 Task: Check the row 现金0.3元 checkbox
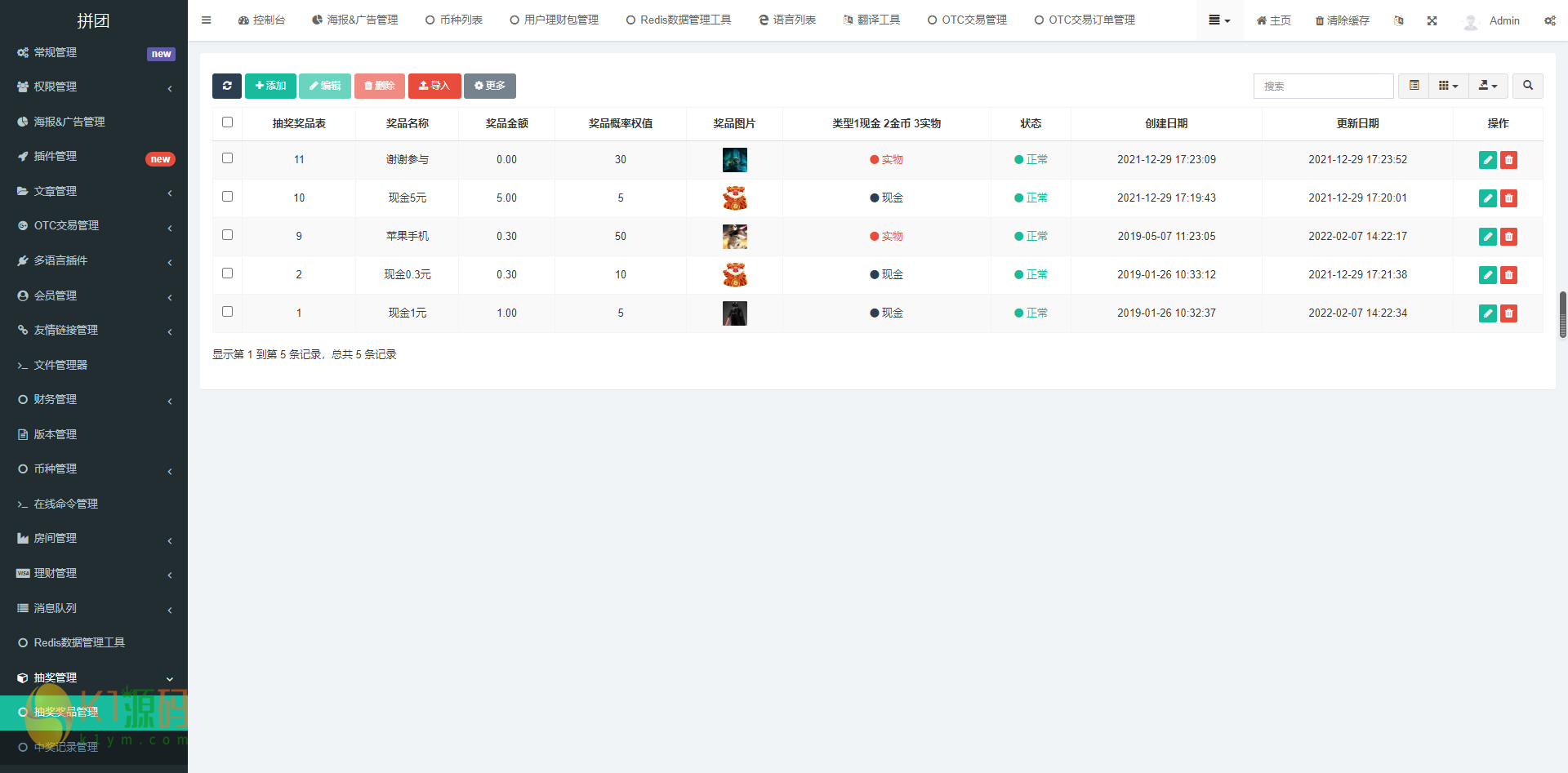tap(228, 273)
